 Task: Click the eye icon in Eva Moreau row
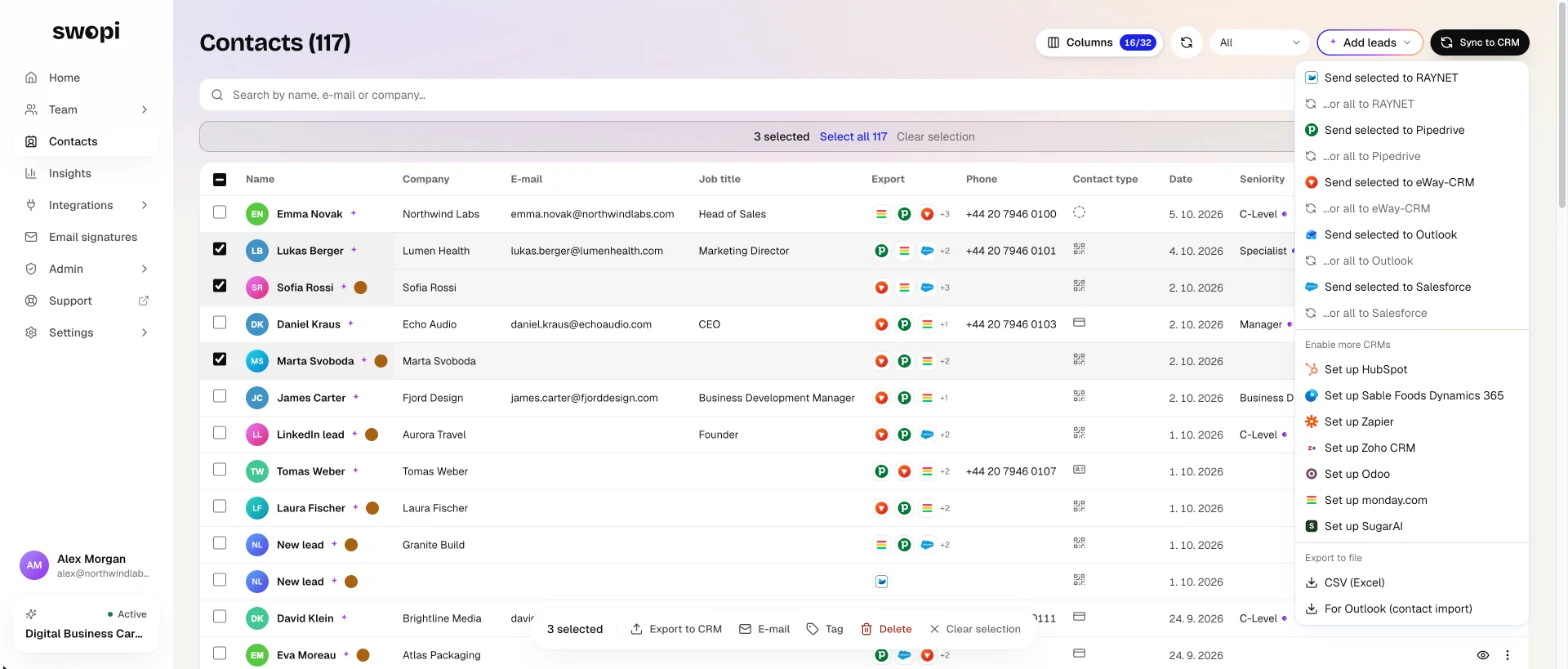(x=1483, y=655)
